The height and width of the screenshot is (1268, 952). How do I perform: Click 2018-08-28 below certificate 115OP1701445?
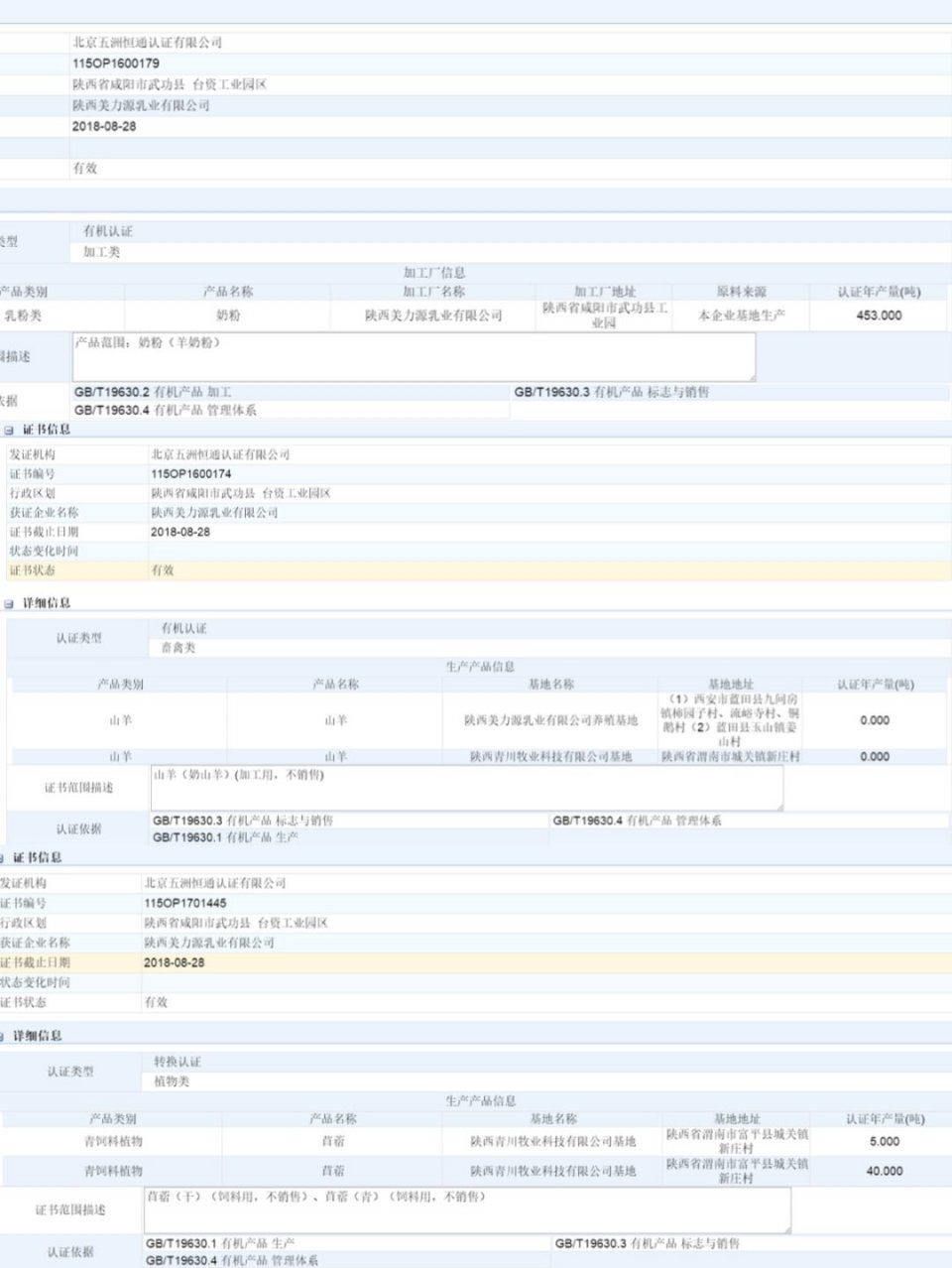tap(175, 963)
